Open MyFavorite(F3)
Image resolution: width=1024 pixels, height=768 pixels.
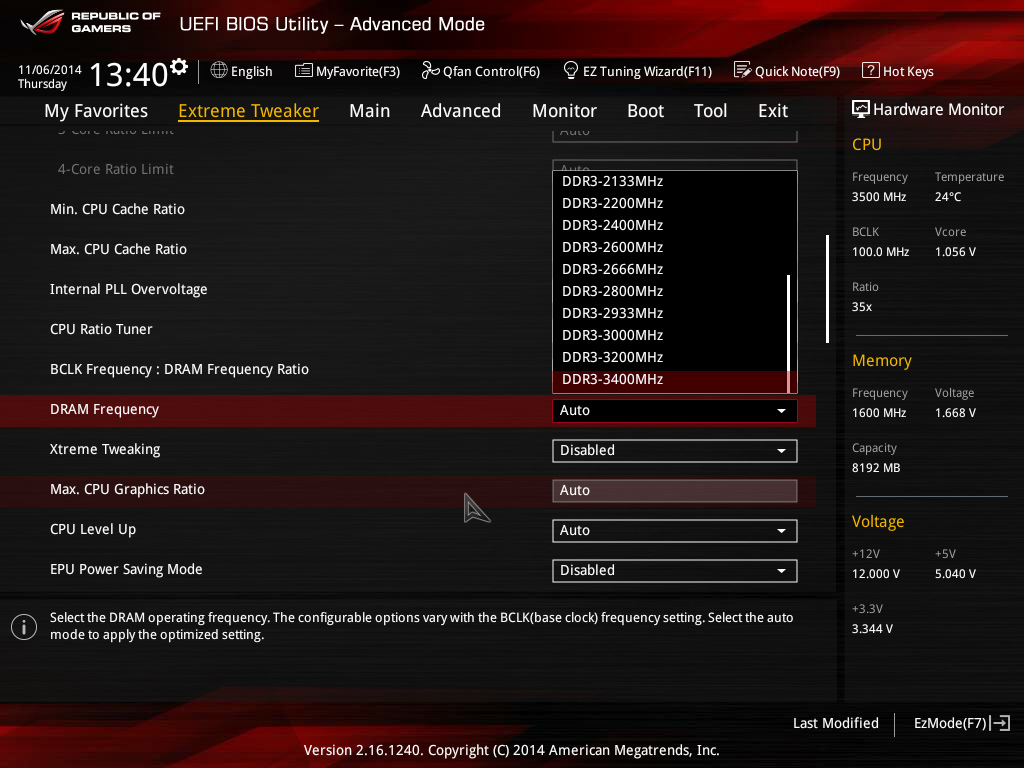(347, 71)
